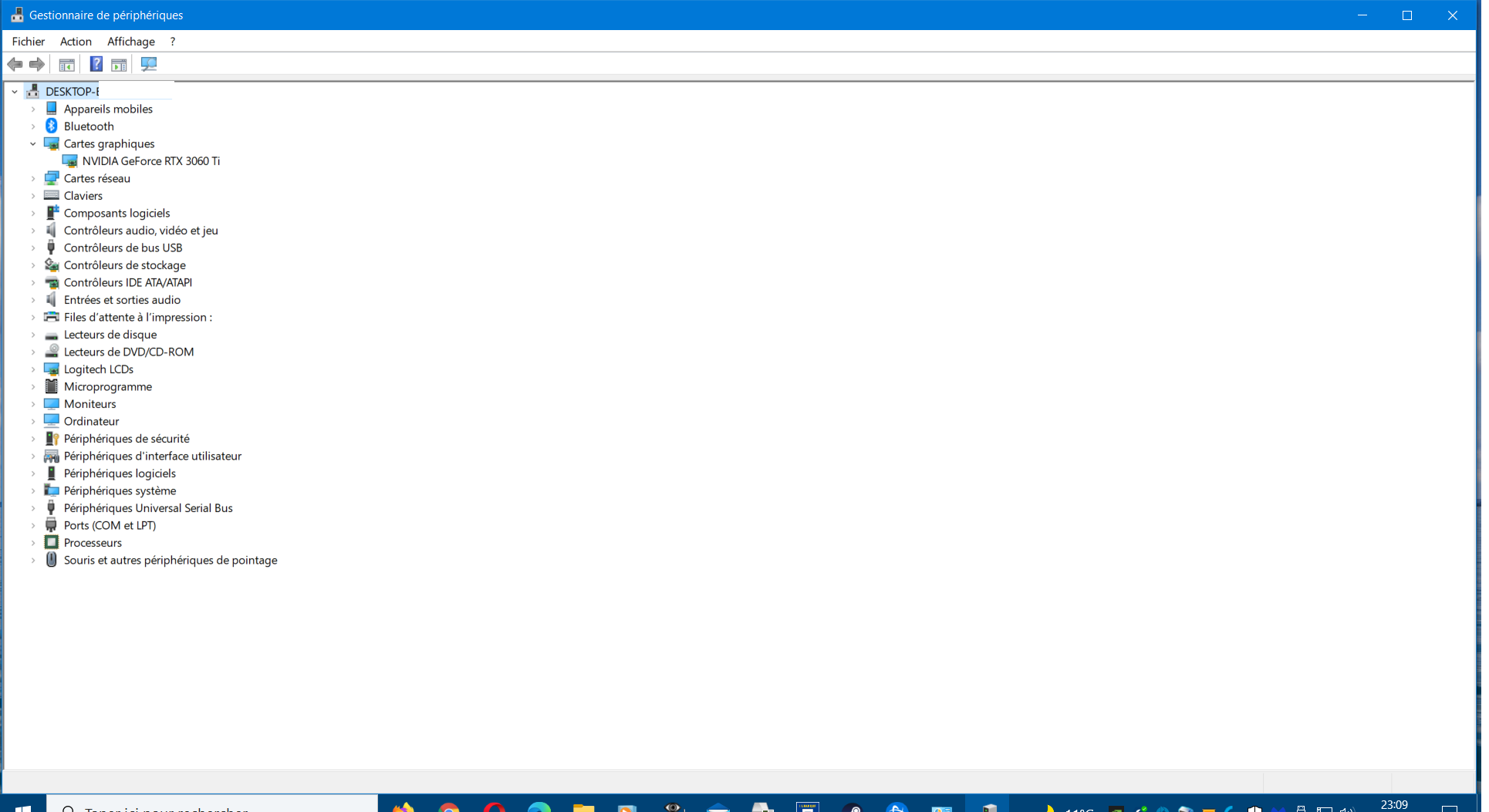Image resolution: width=1489 pixels, height=812 pixels.
Task: Expand Périphériques d'interface utilisateur
Action: point(33,457)
